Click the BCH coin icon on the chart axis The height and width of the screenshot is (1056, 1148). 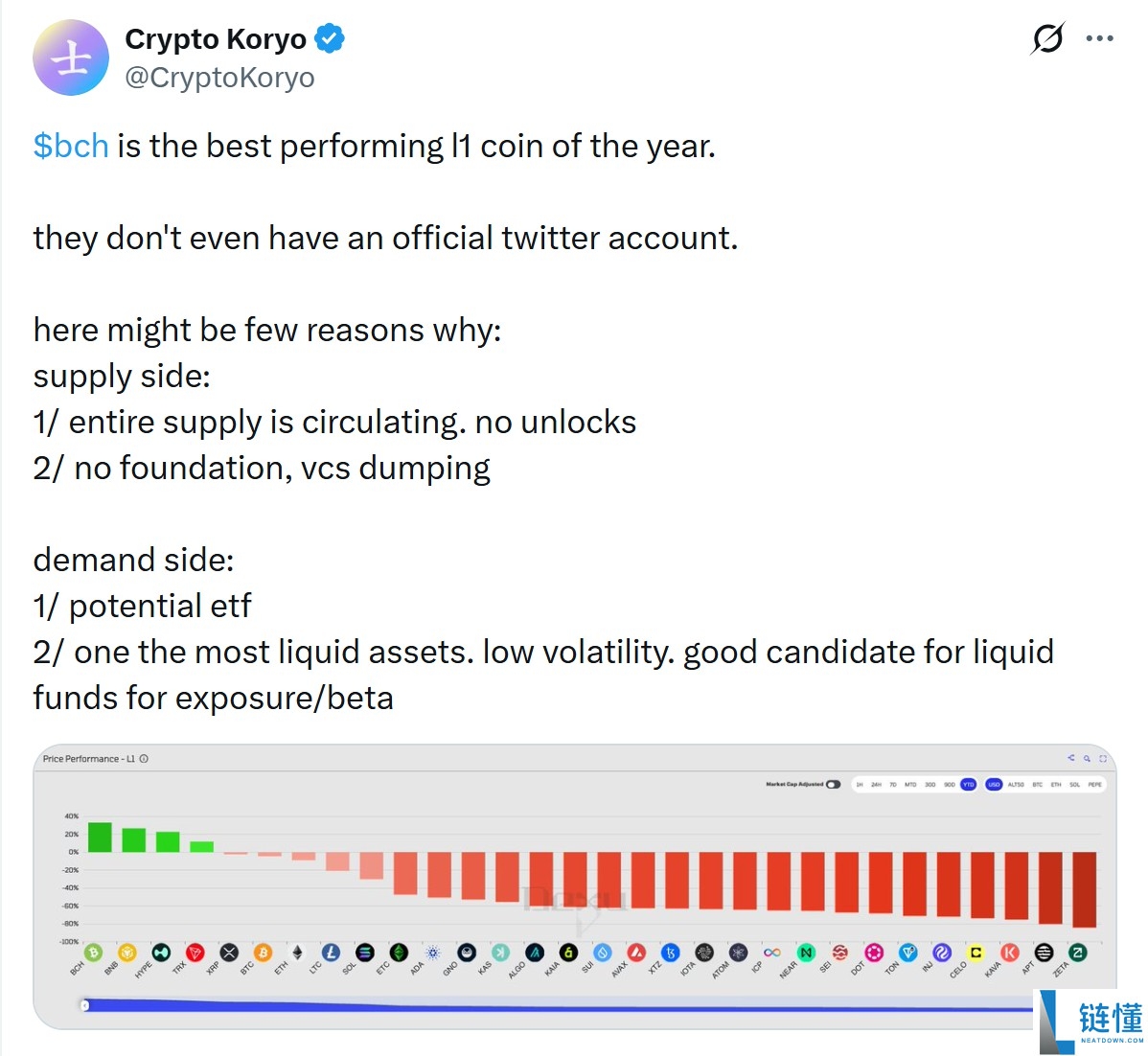click(x=93, y=953)
